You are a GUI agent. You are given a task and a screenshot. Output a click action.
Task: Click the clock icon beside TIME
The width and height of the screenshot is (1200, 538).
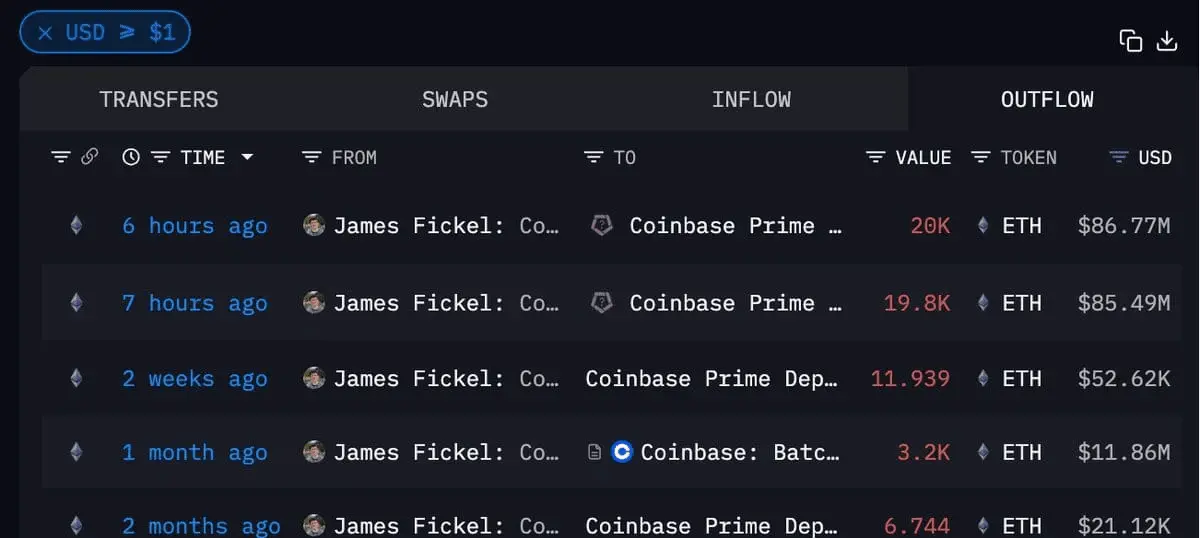point(131,157)
